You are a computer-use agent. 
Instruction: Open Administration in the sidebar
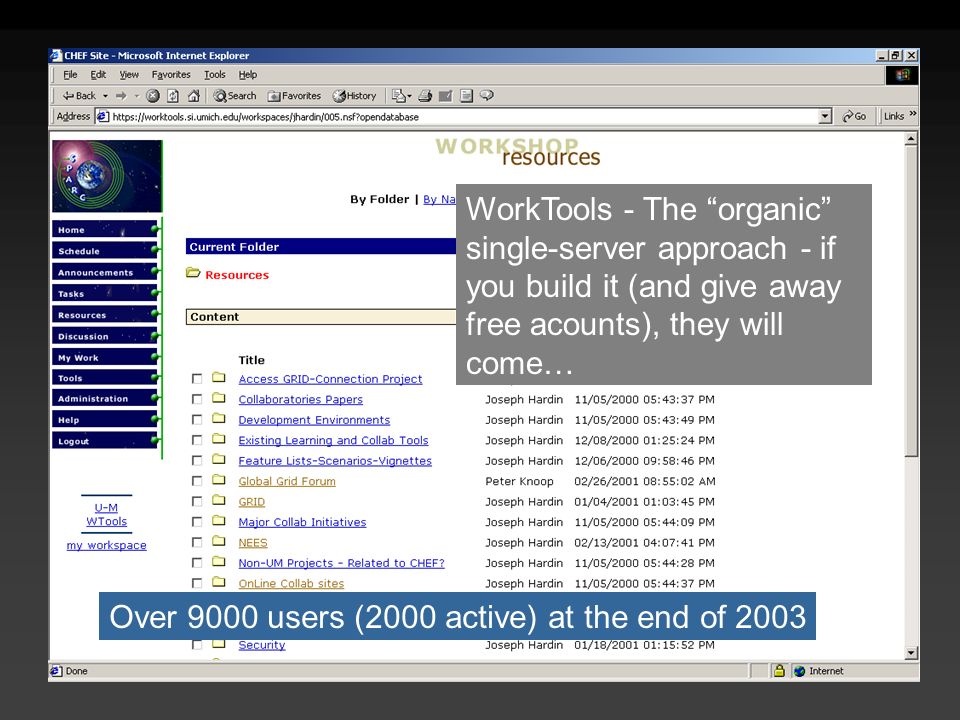pyautogui.click(x=105, y=399)
